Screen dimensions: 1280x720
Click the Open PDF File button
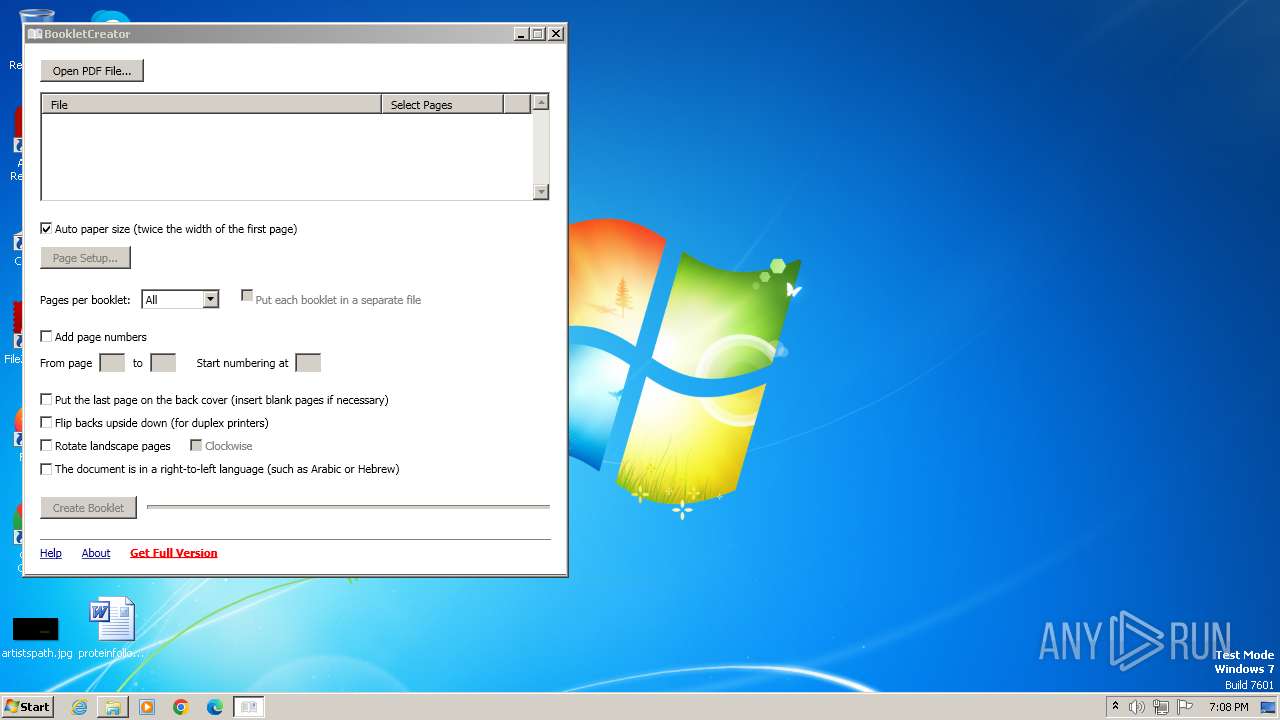pos(92,71)
